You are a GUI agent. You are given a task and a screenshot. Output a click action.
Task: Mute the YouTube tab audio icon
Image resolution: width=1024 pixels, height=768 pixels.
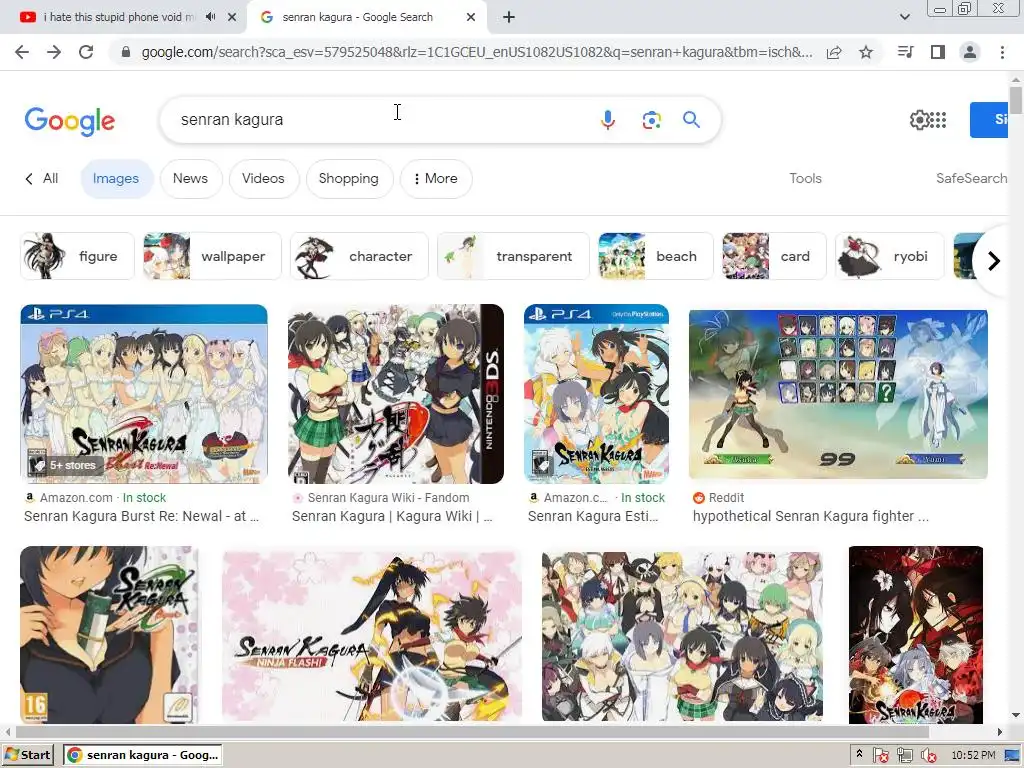click(210, 17)
